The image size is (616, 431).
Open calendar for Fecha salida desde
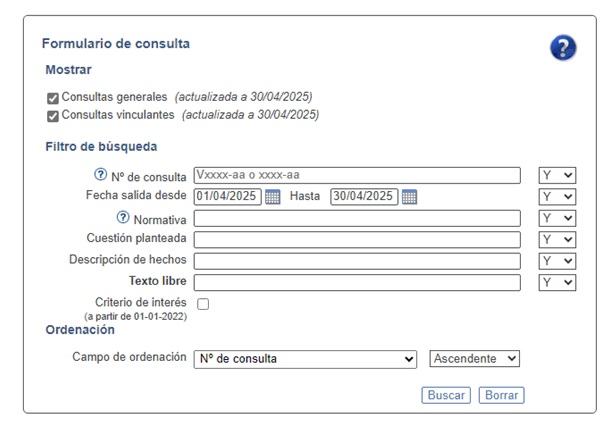click(273, 197)
